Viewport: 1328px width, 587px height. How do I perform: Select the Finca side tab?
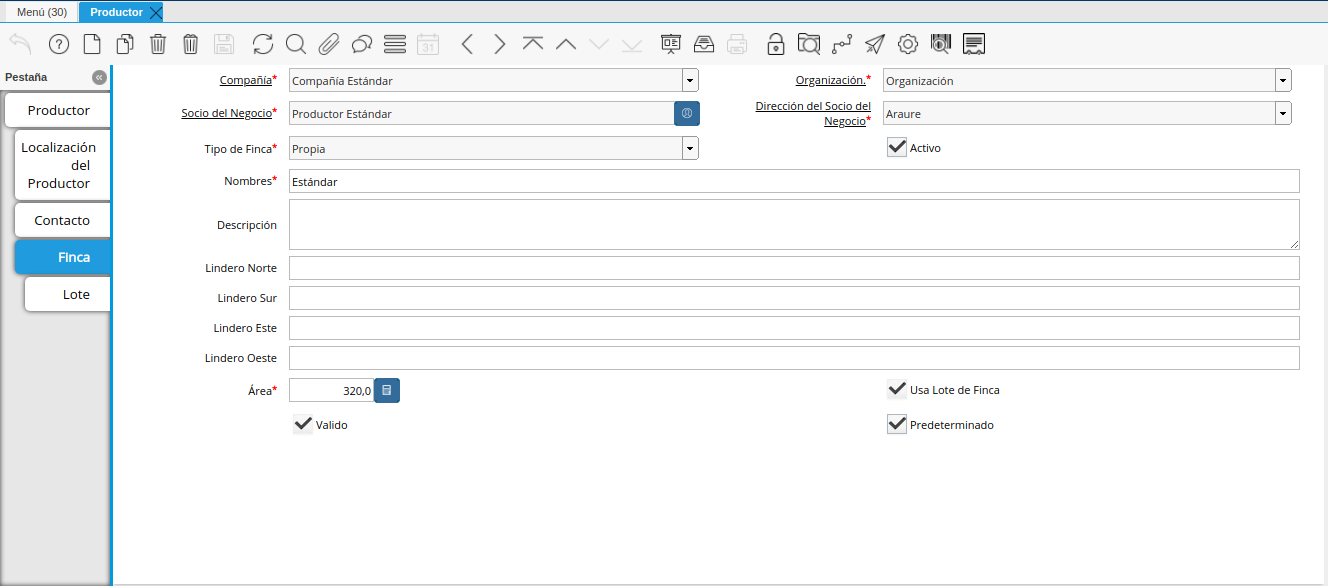click(x=63, y=257)
